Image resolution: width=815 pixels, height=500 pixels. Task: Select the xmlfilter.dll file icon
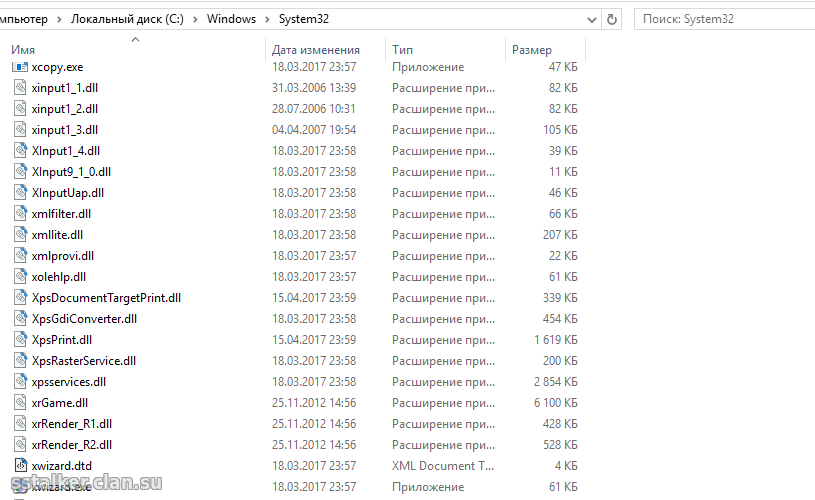click(x=20, y=214)
